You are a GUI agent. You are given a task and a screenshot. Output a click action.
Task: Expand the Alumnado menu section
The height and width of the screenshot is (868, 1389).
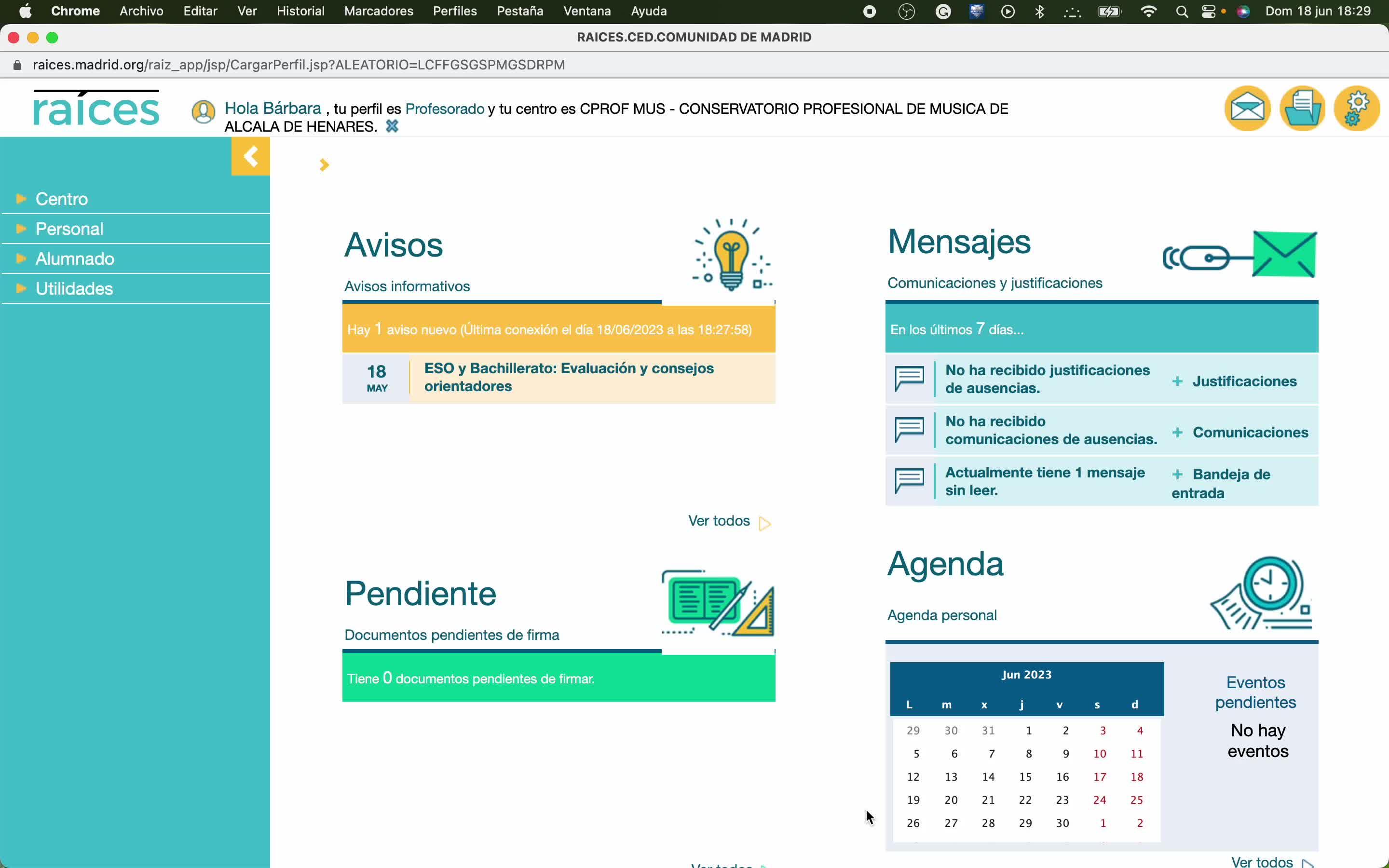[75, 258]
